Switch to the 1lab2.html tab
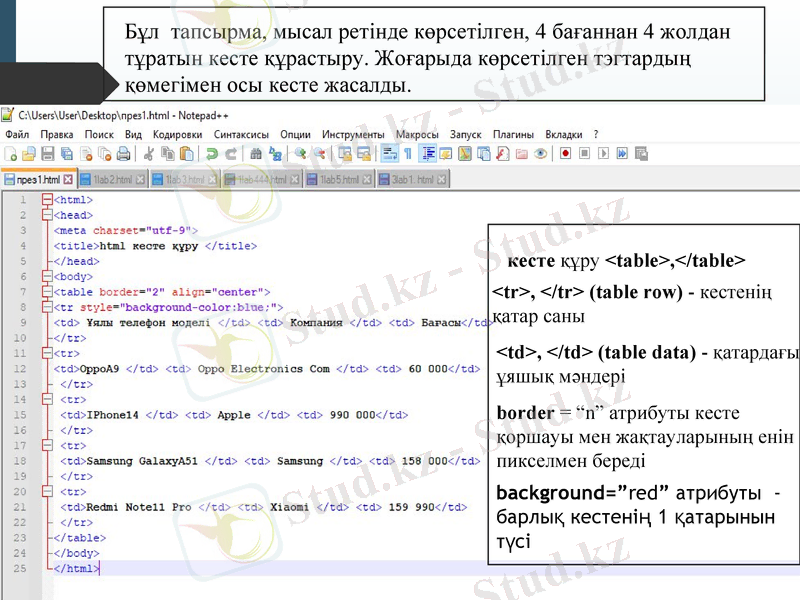This screenshot has height=600, width=800. coord(112,180)
